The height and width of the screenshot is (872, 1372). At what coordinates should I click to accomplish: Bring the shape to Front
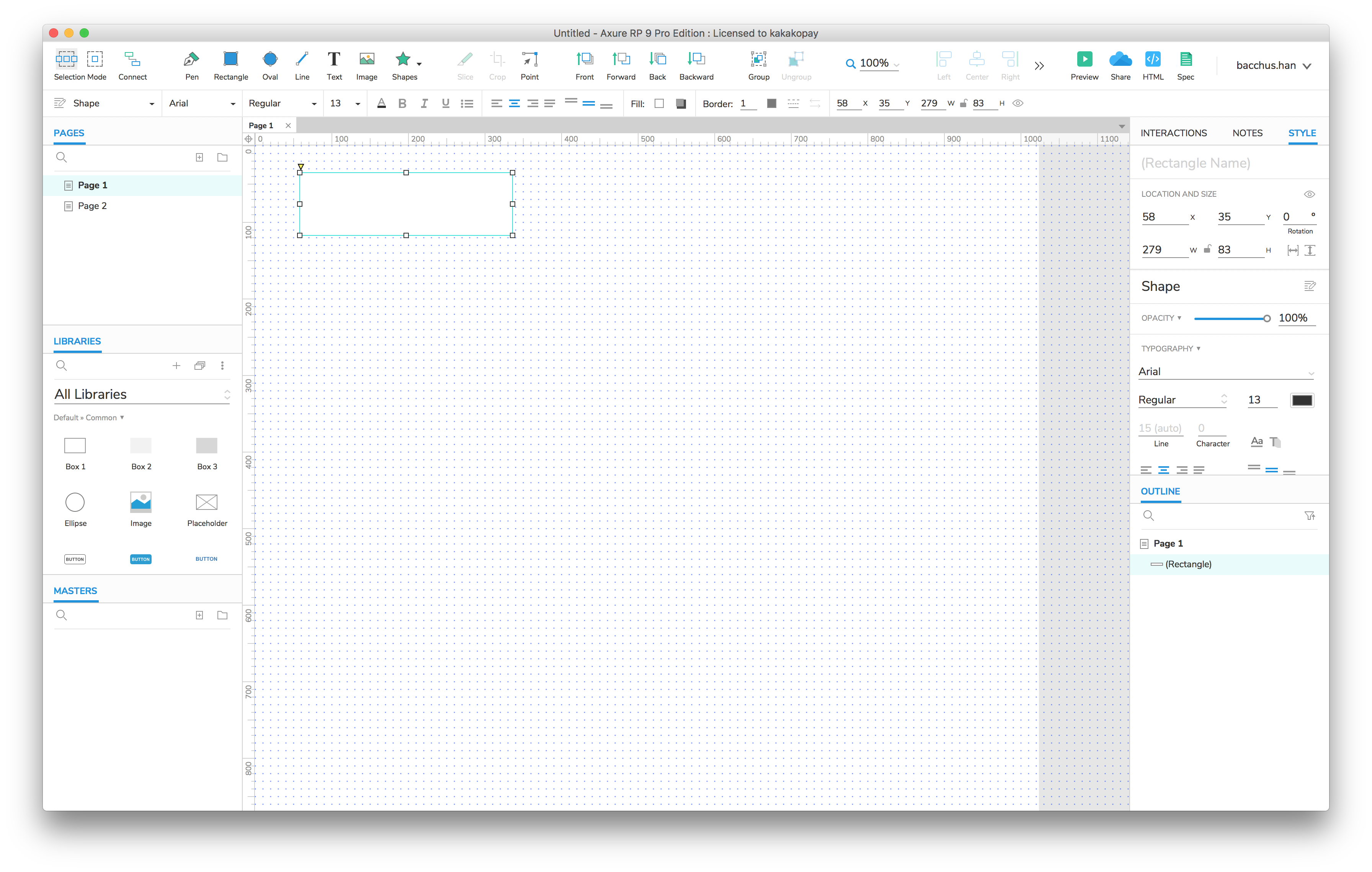pyautogui.click(x=584, y=59)
